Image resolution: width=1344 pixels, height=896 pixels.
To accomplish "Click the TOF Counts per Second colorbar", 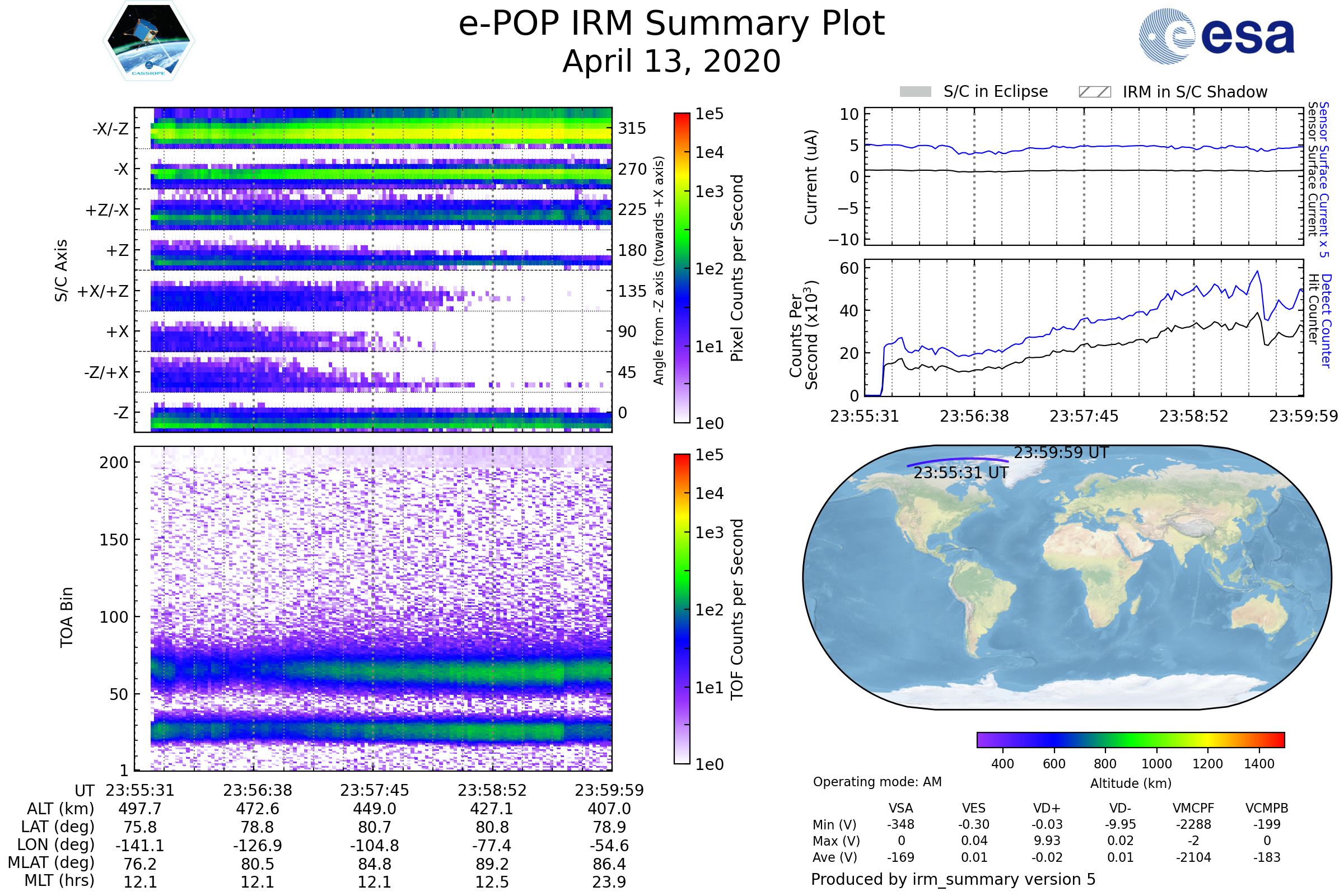I will tap(682, 609).
